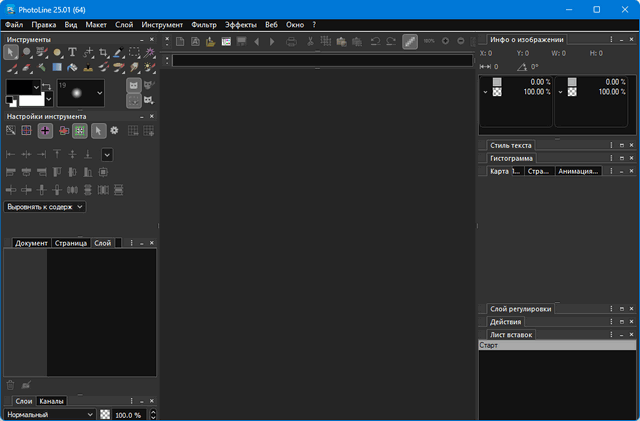The height and width of the screenshot is (421, 640).
Task: Minimize the Инструменты panel
Action: (142, 40)
